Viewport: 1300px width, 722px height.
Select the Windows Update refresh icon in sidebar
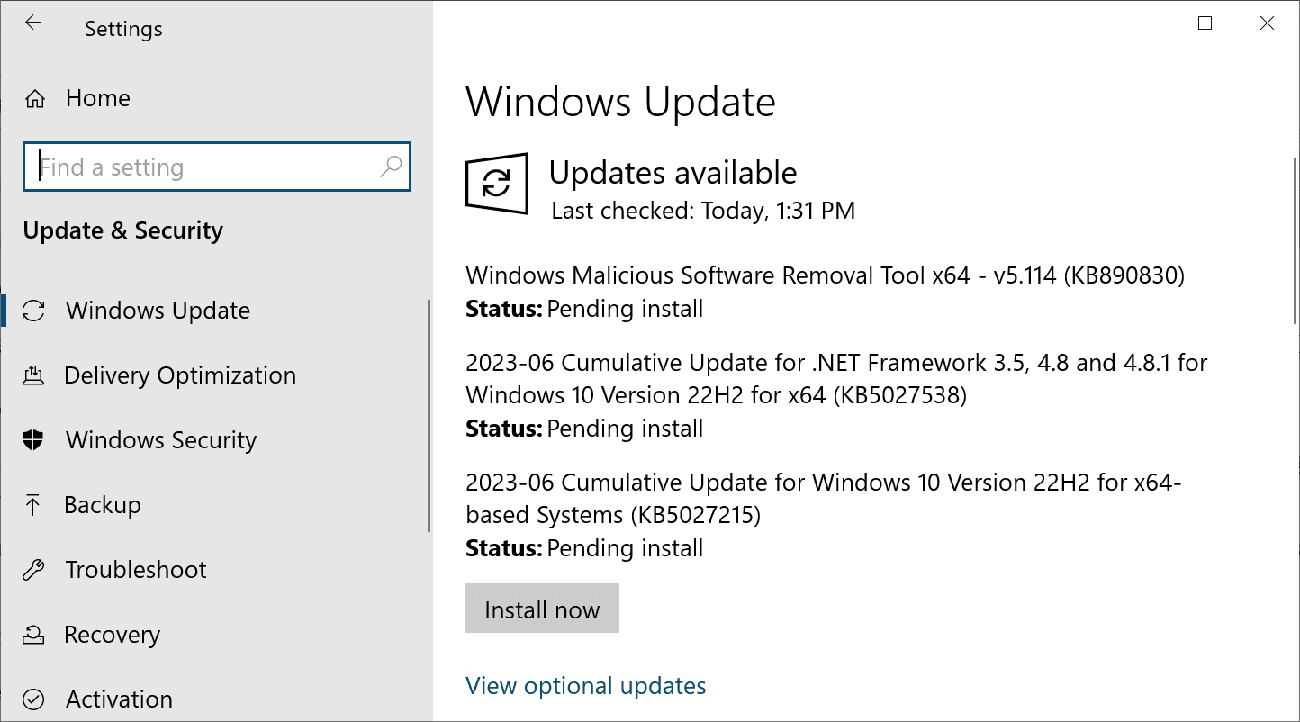click(x=33, y=310)
